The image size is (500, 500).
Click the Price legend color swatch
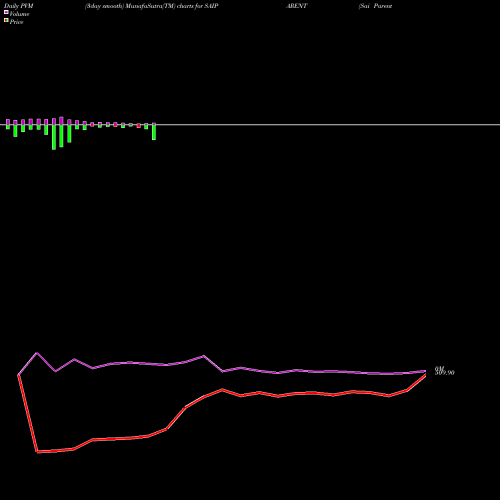6,20
